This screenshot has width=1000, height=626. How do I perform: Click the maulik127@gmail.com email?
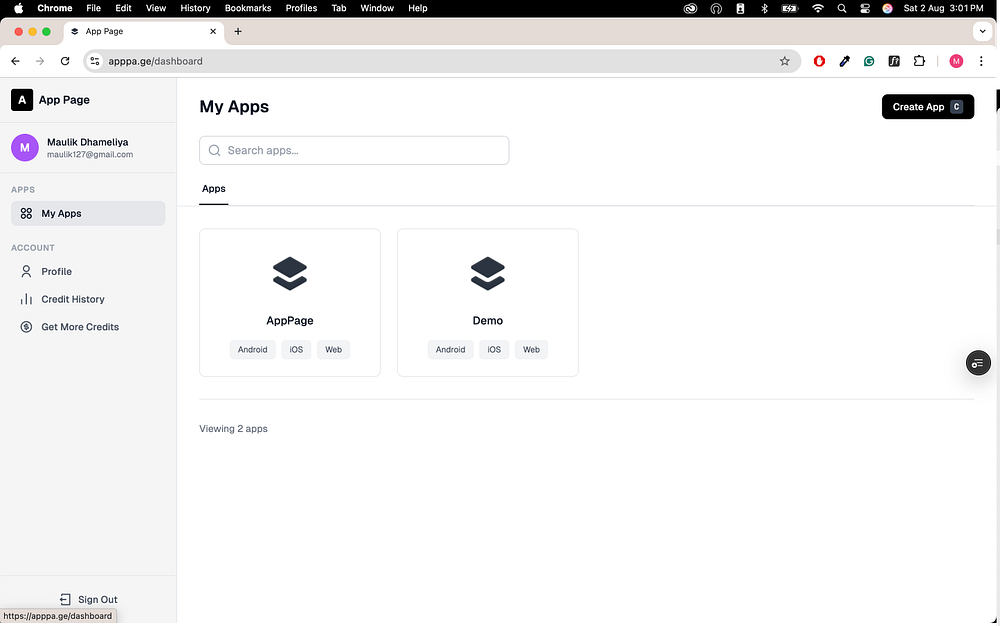point(90,154)
